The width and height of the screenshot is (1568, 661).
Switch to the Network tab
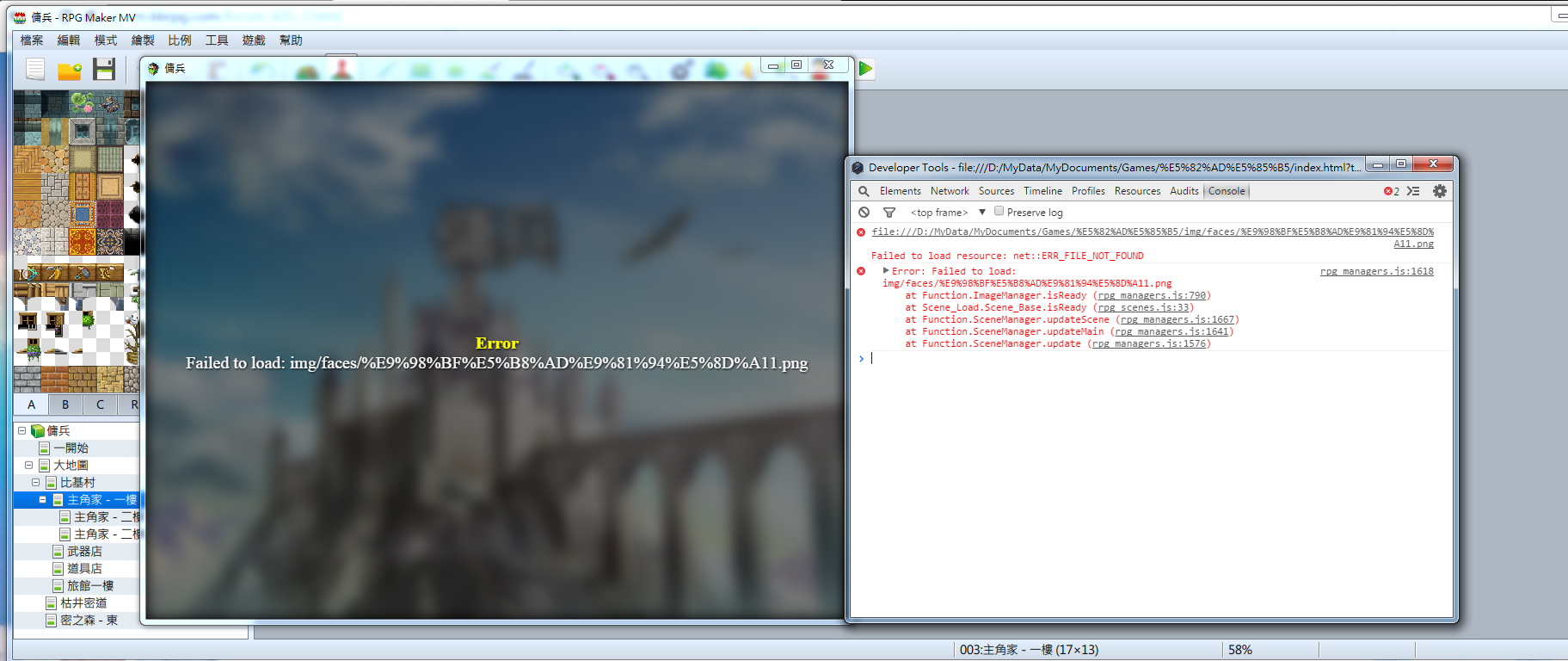pos(950,191)
